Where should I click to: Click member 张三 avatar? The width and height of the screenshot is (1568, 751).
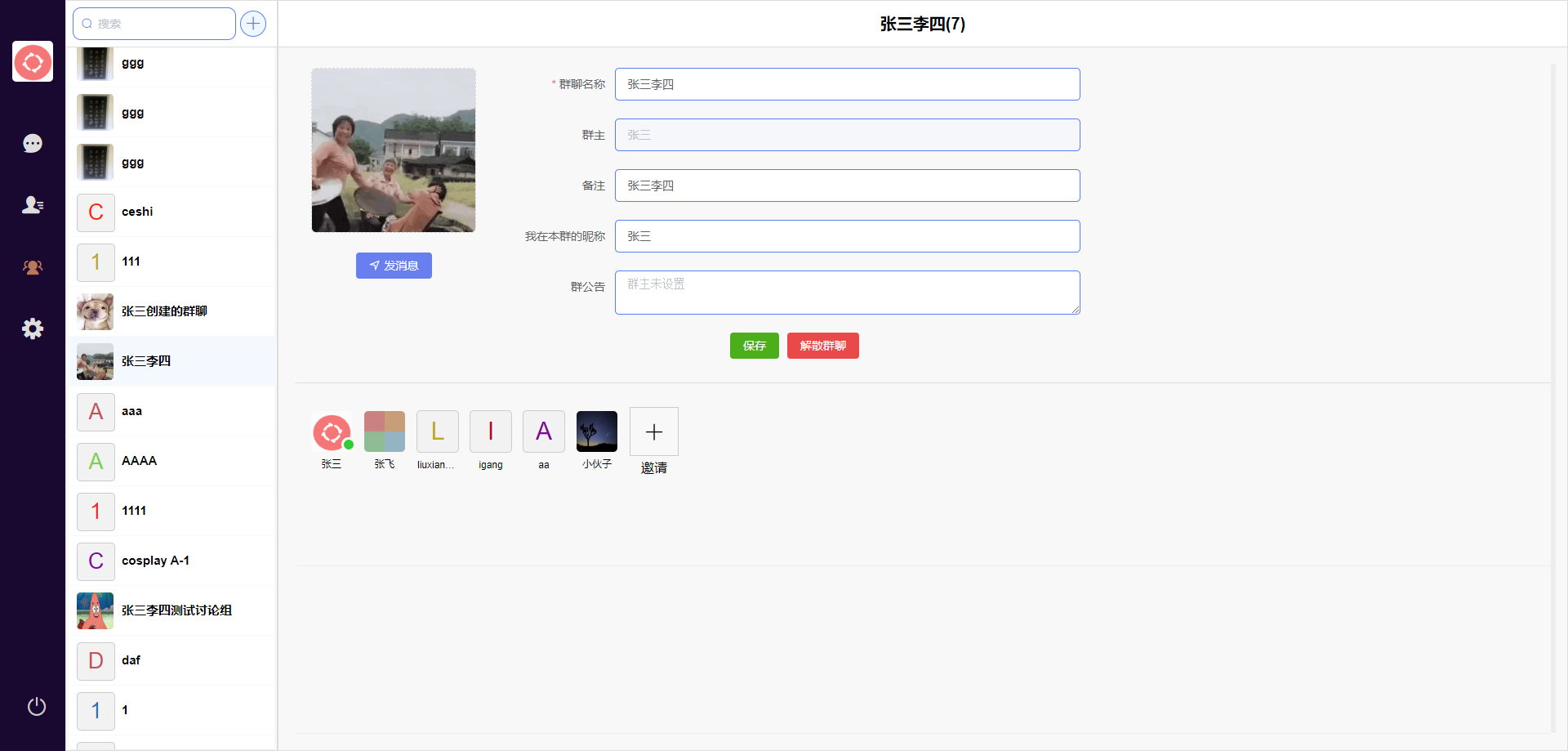(x=332, y=432)
